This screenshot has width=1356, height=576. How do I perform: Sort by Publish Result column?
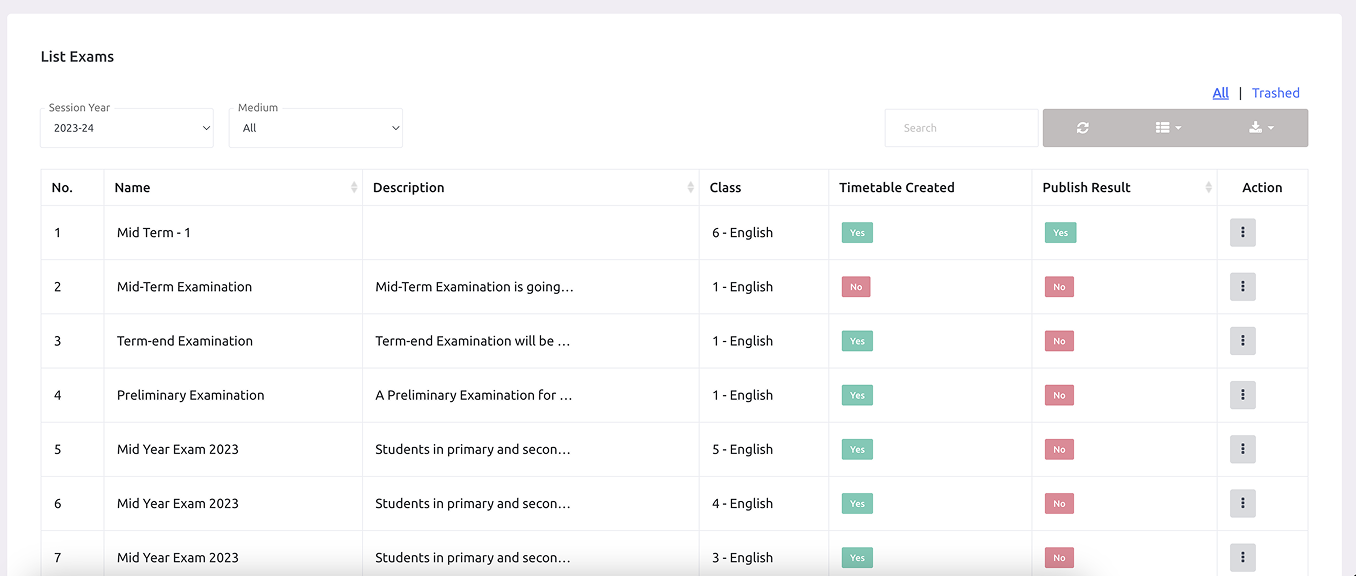click(1124, 188)
